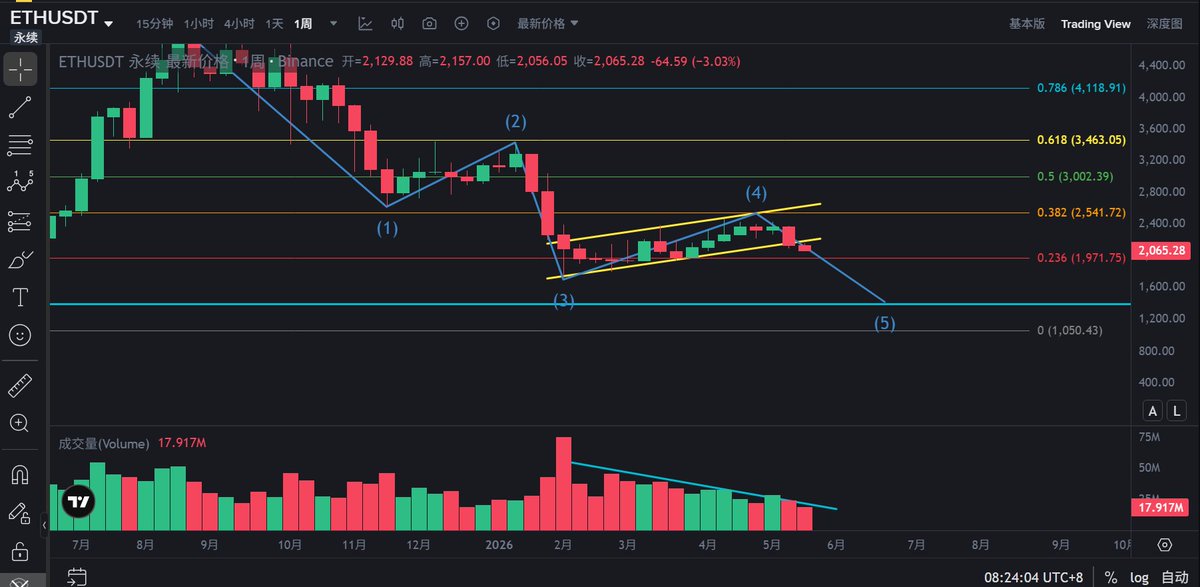Toggle log scale at bottom bar
This screenshot has width=1200, height=587.
click(x=1138, y=578)
